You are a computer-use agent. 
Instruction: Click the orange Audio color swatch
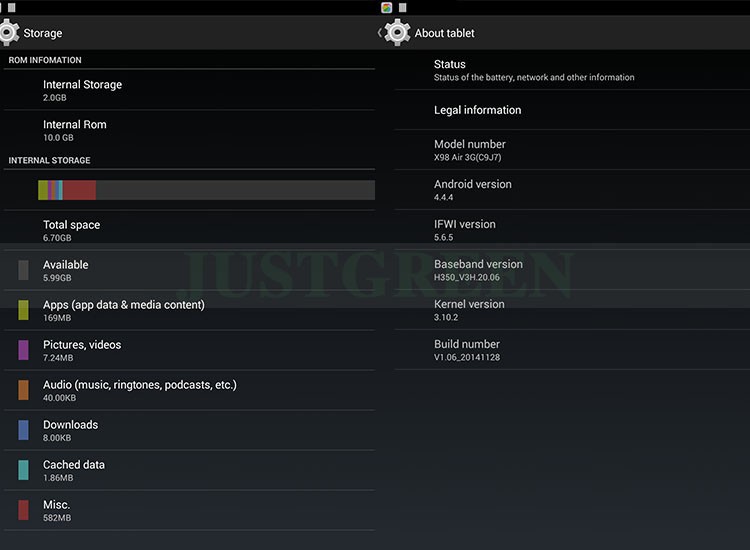(x=23, y=390)
